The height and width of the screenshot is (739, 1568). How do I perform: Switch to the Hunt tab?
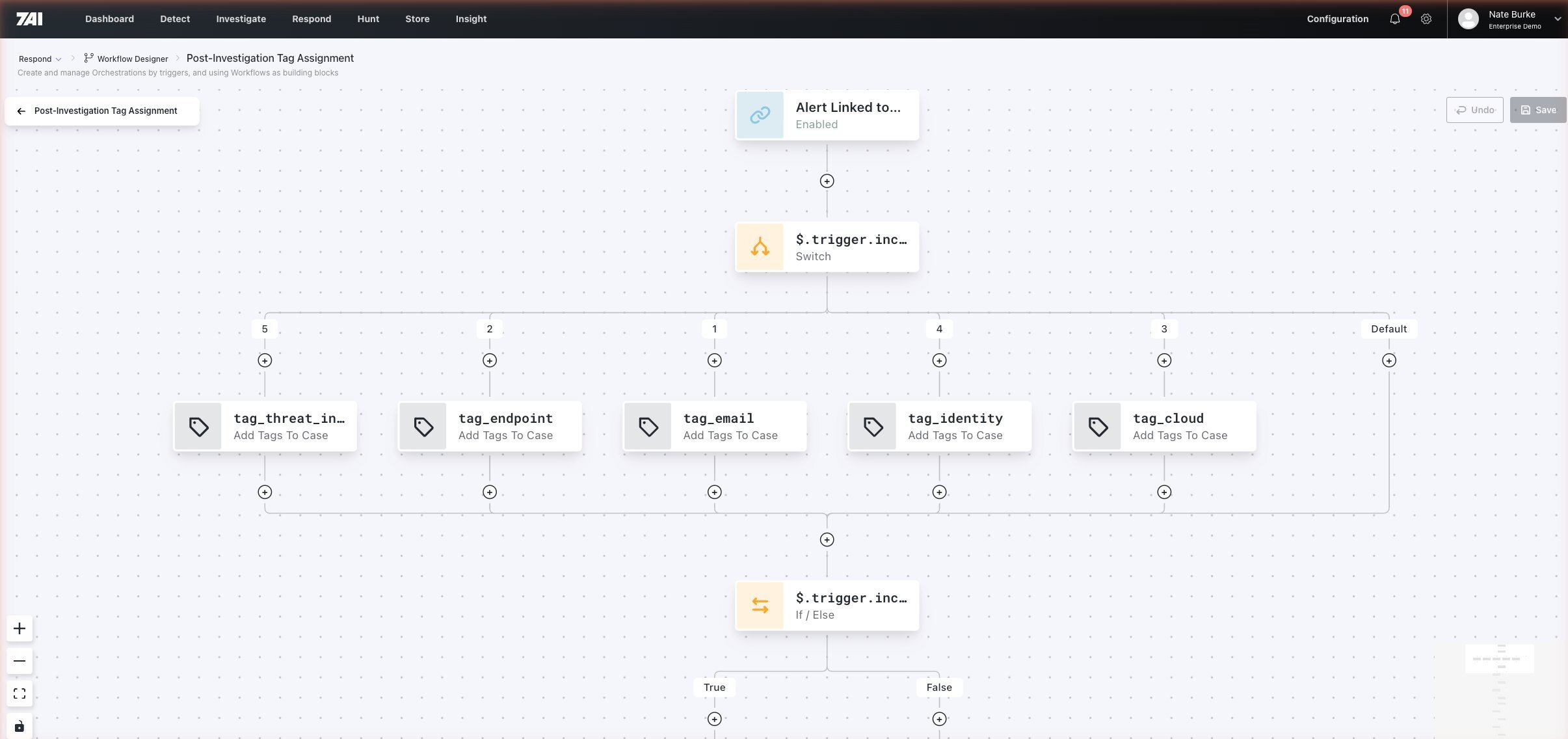point(367,19)
